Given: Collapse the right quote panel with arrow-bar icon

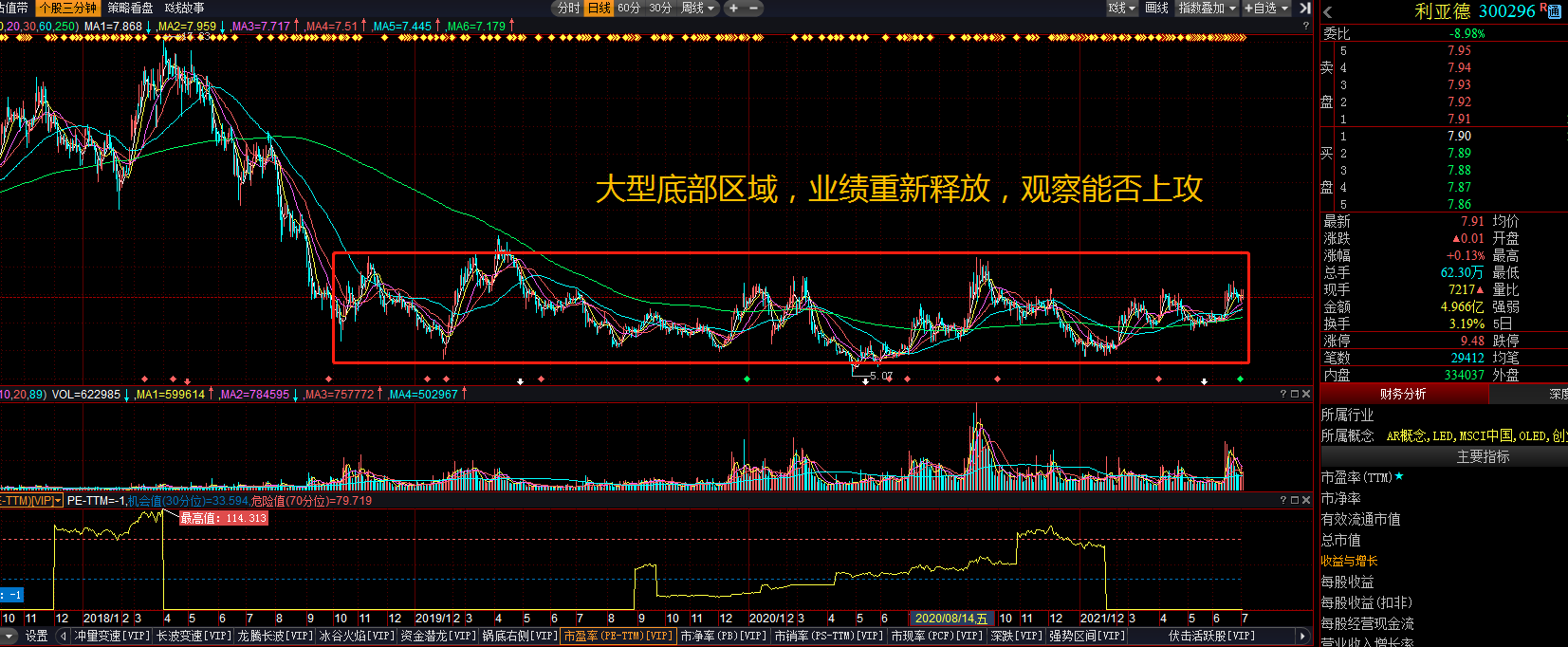Looking at the screenshot, I should [x=1305, y=8].
